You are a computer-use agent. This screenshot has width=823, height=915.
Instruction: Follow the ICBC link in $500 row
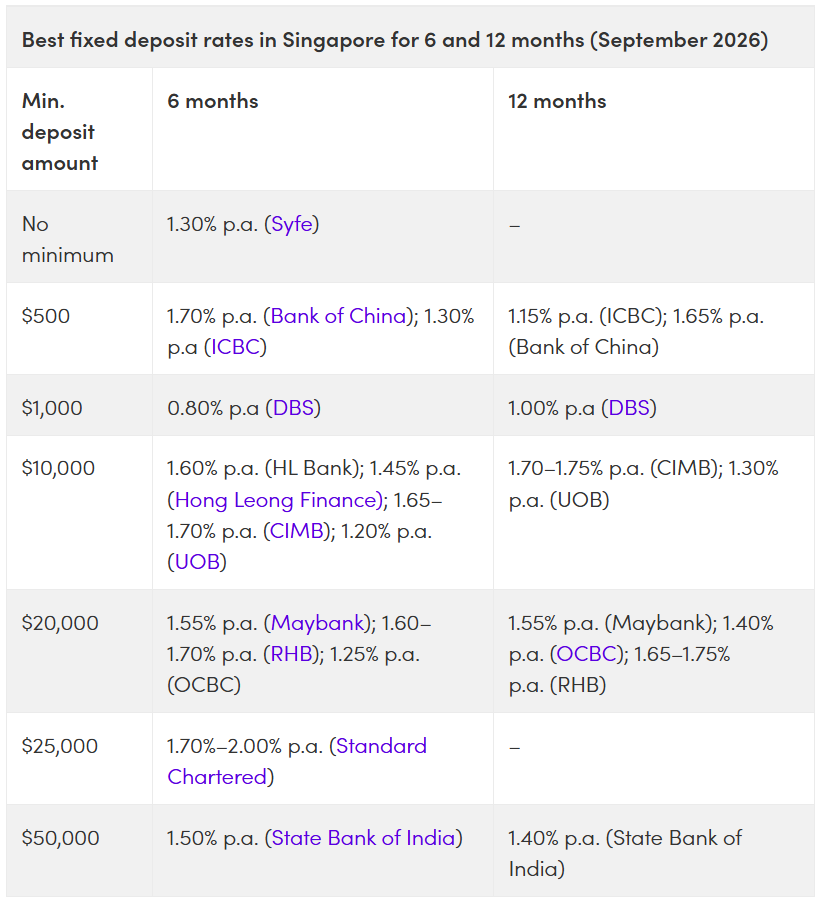(x=235, y=347)
